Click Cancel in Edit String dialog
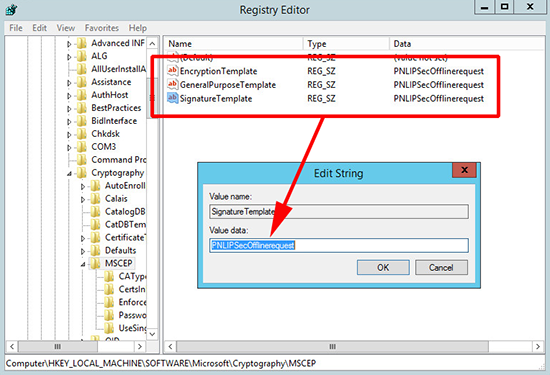 (441, 267)
